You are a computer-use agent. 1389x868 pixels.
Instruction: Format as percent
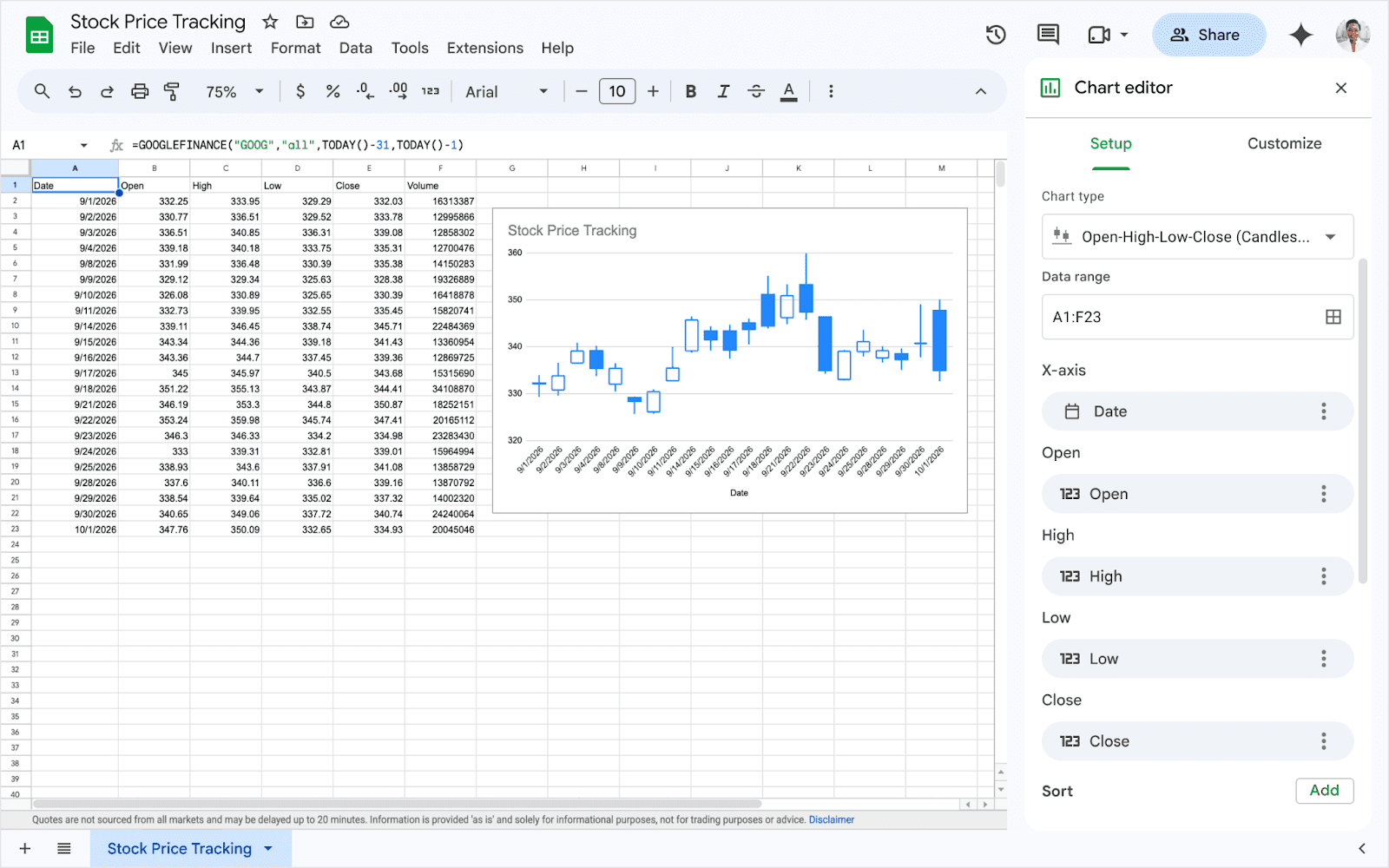[x=332, y=91]
